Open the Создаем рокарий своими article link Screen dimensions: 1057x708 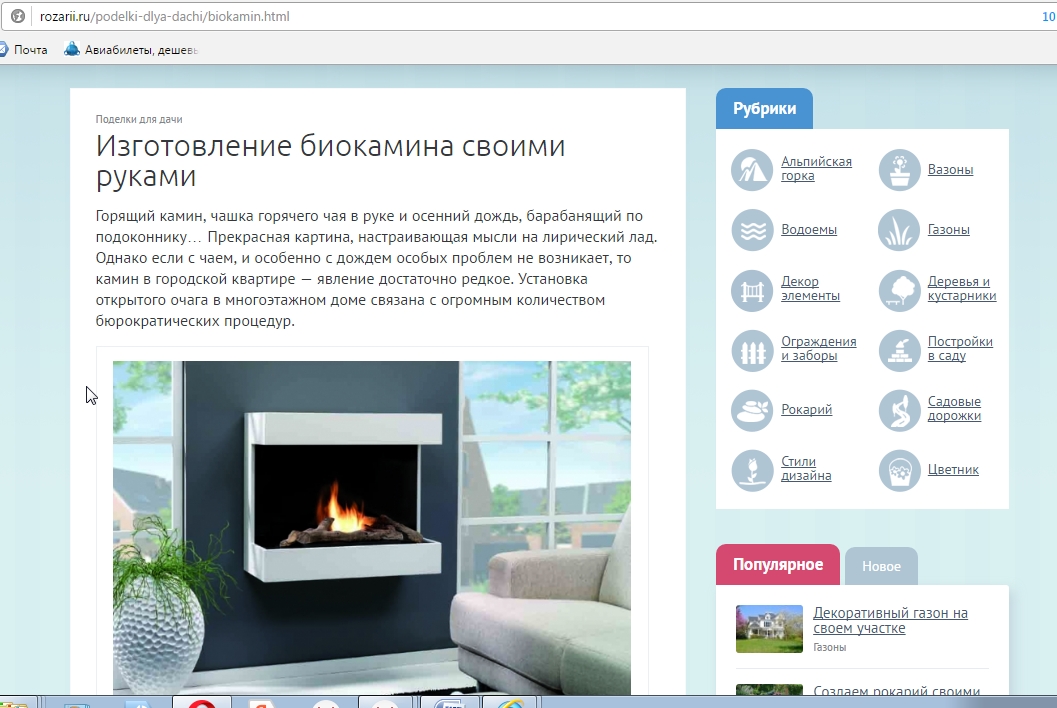[896, 692]
